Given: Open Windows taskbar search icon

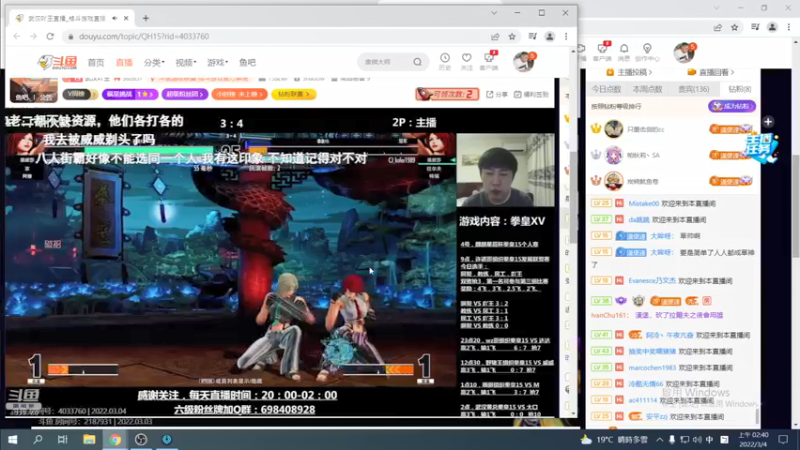Looking at the screenshot, I should pos(38,439).
